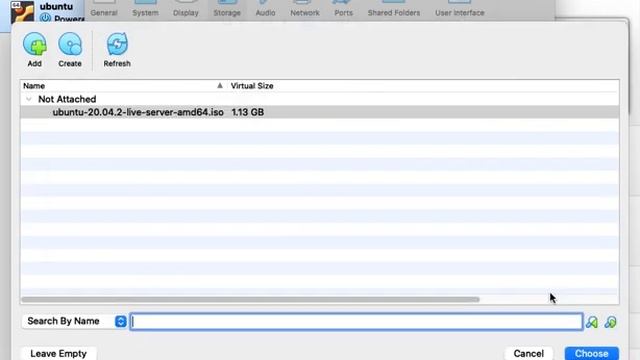640x360 pixels.
Task: Open the General tab in Settings window
Action: pos(104,9)
